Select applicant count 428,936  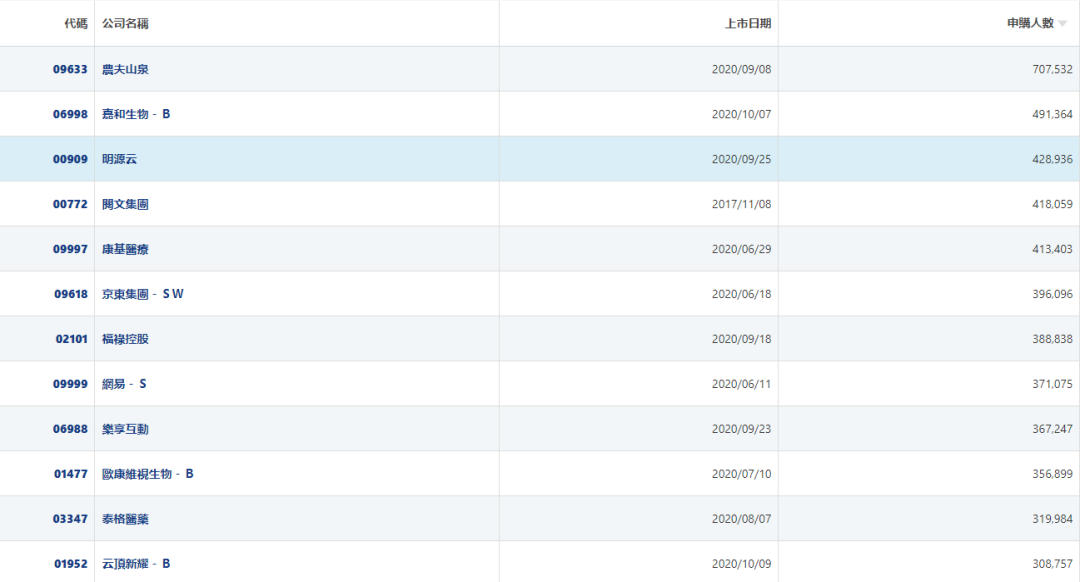(1052, 159)
